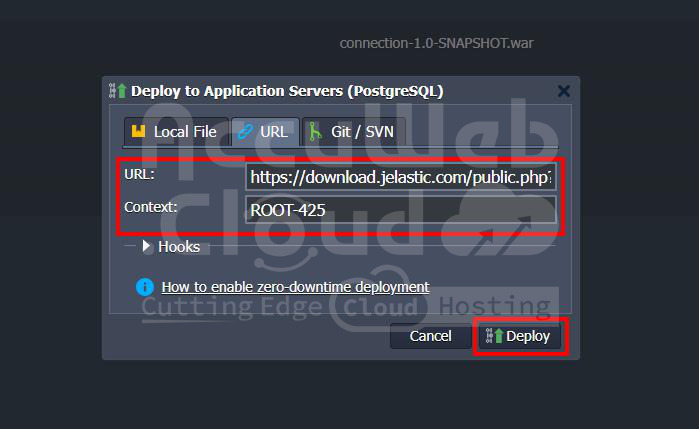Expand the Hooks section triangle
Image resolution: width=699 pixels, height=429 pixels.
(147, 246)
